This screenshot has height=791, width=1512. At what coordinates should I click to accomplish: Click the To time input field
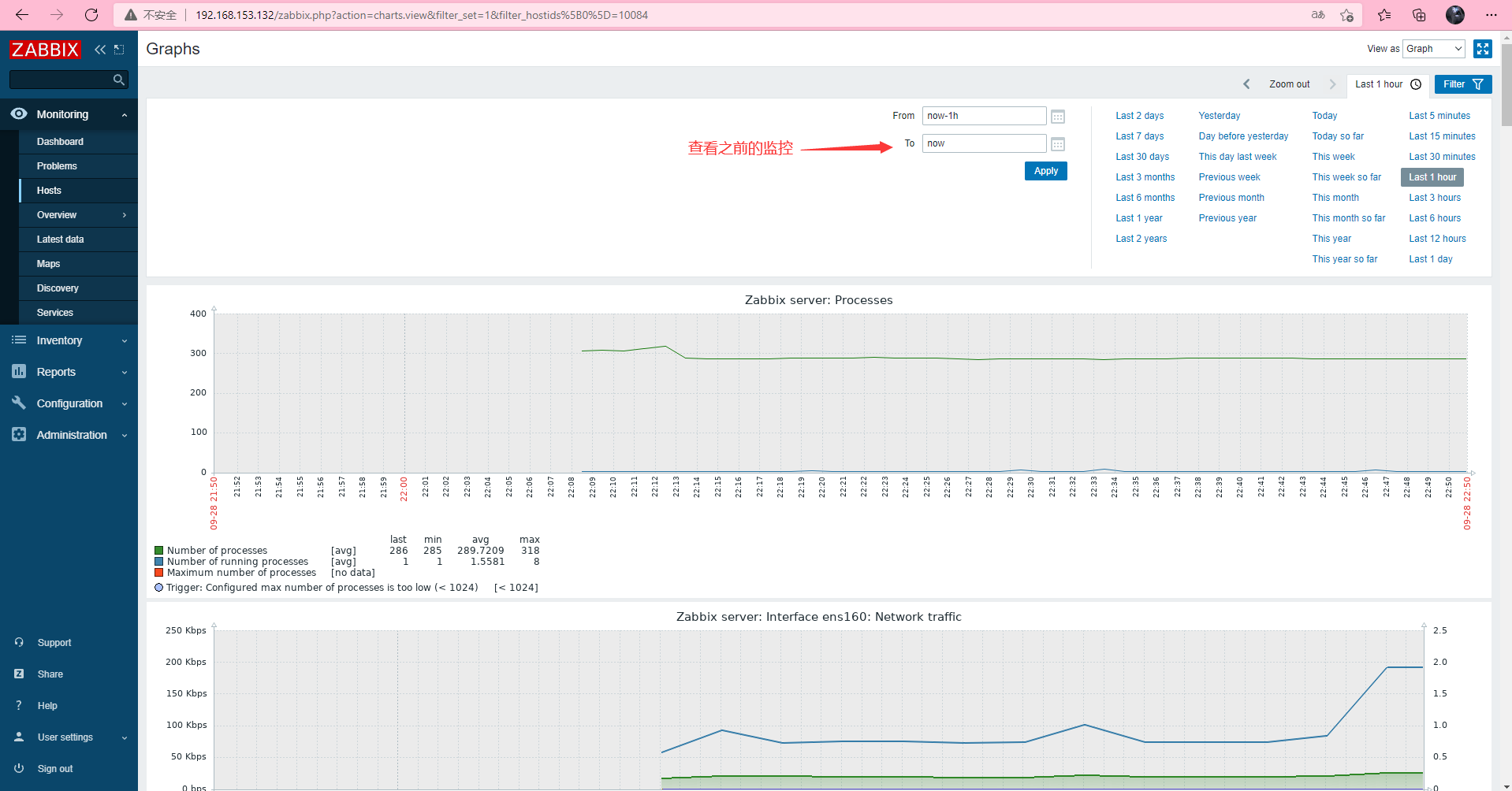(x=984, y=143)
